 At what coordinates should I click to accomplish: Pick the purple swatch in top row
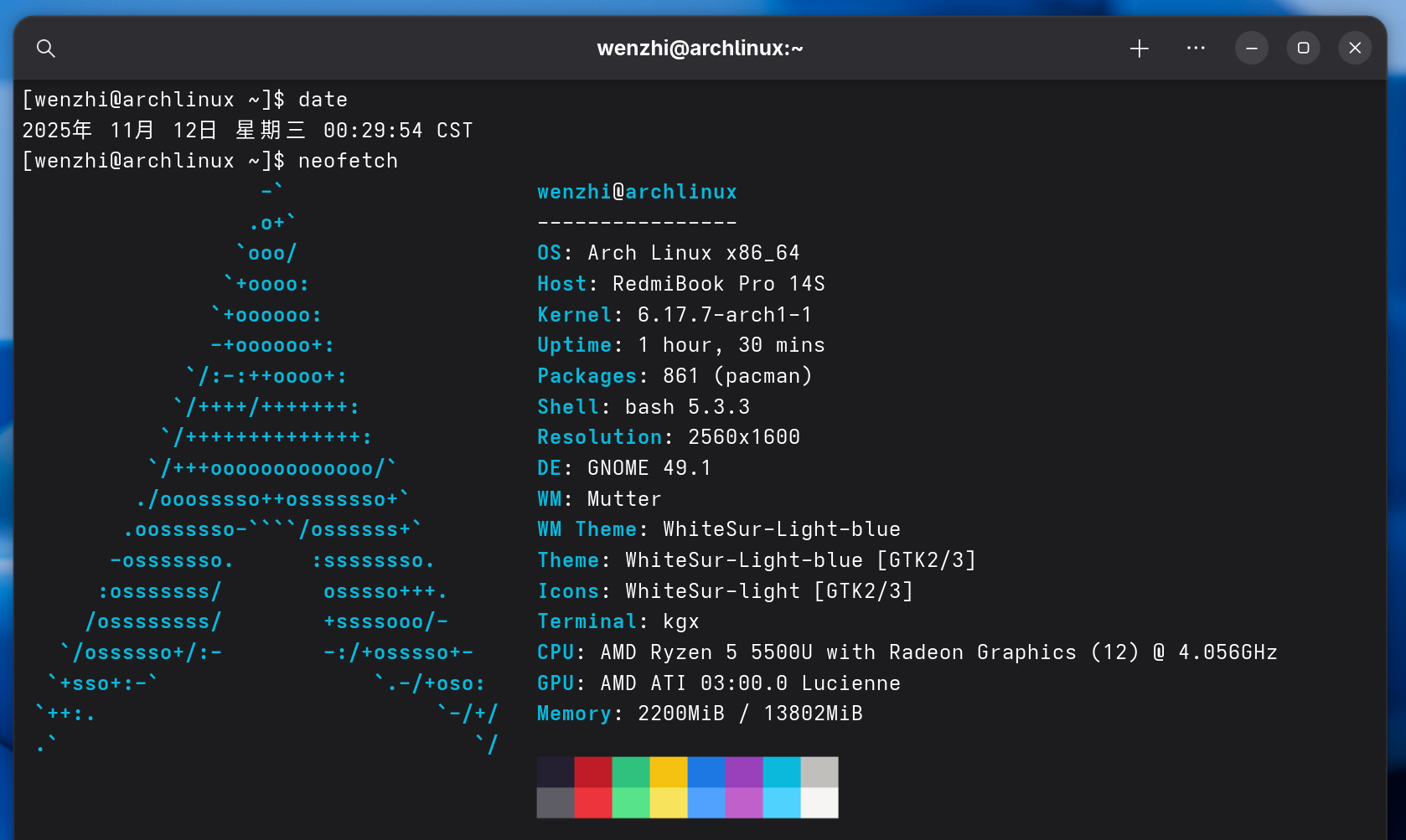[744, 772]
